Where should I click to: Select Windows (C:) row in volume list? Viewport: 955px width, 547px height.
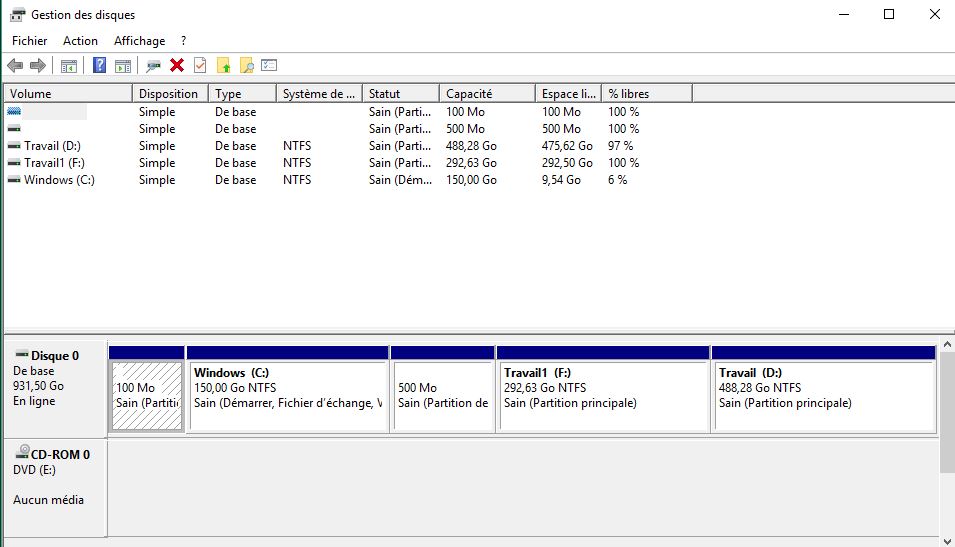pyautogui.click(x=59, y=180)
